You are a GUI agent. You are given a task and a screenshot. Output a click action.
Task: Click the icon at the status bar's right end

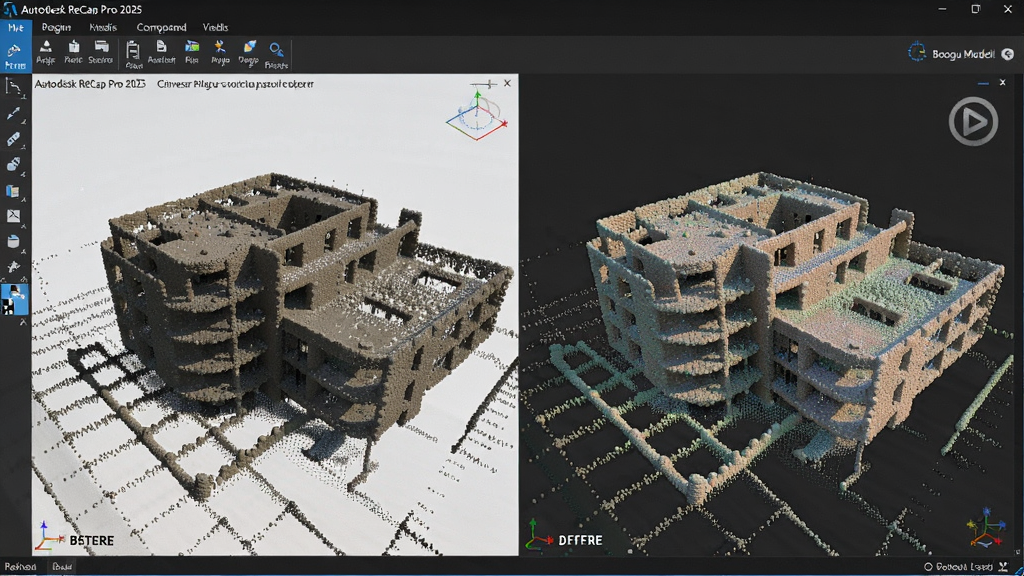[1004, 567]
